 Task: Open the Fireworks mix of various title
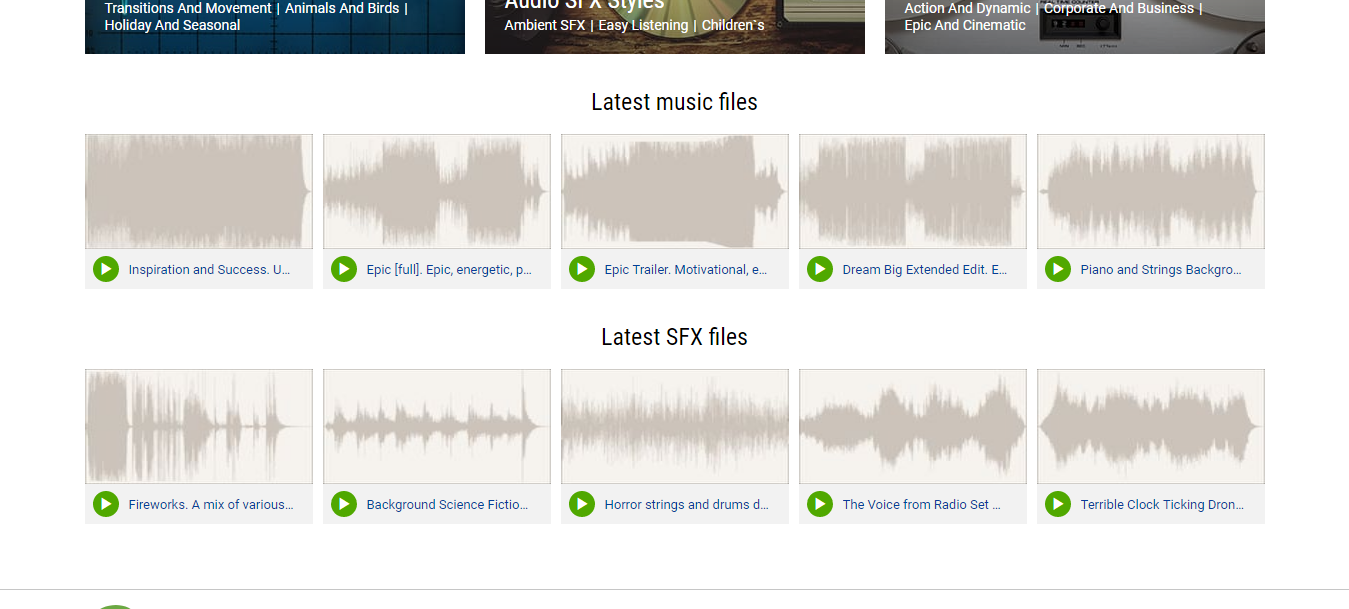211,505
